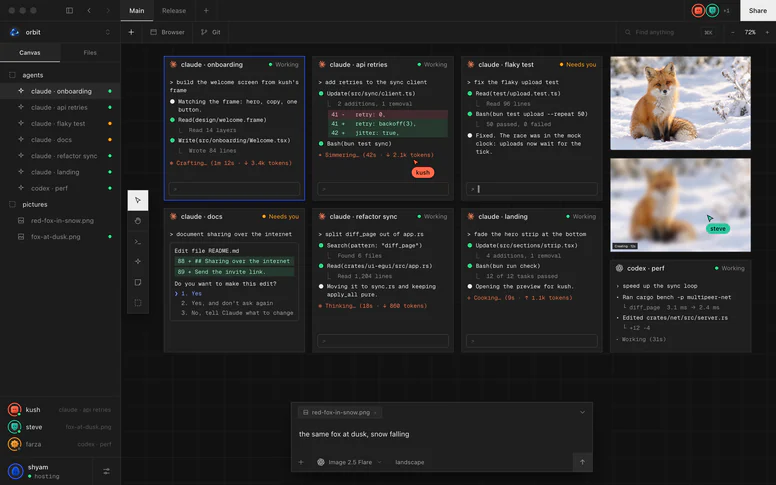Toggle the agents group checkbox
This screenshot has width=776, height=485.
tap(12, 75)
